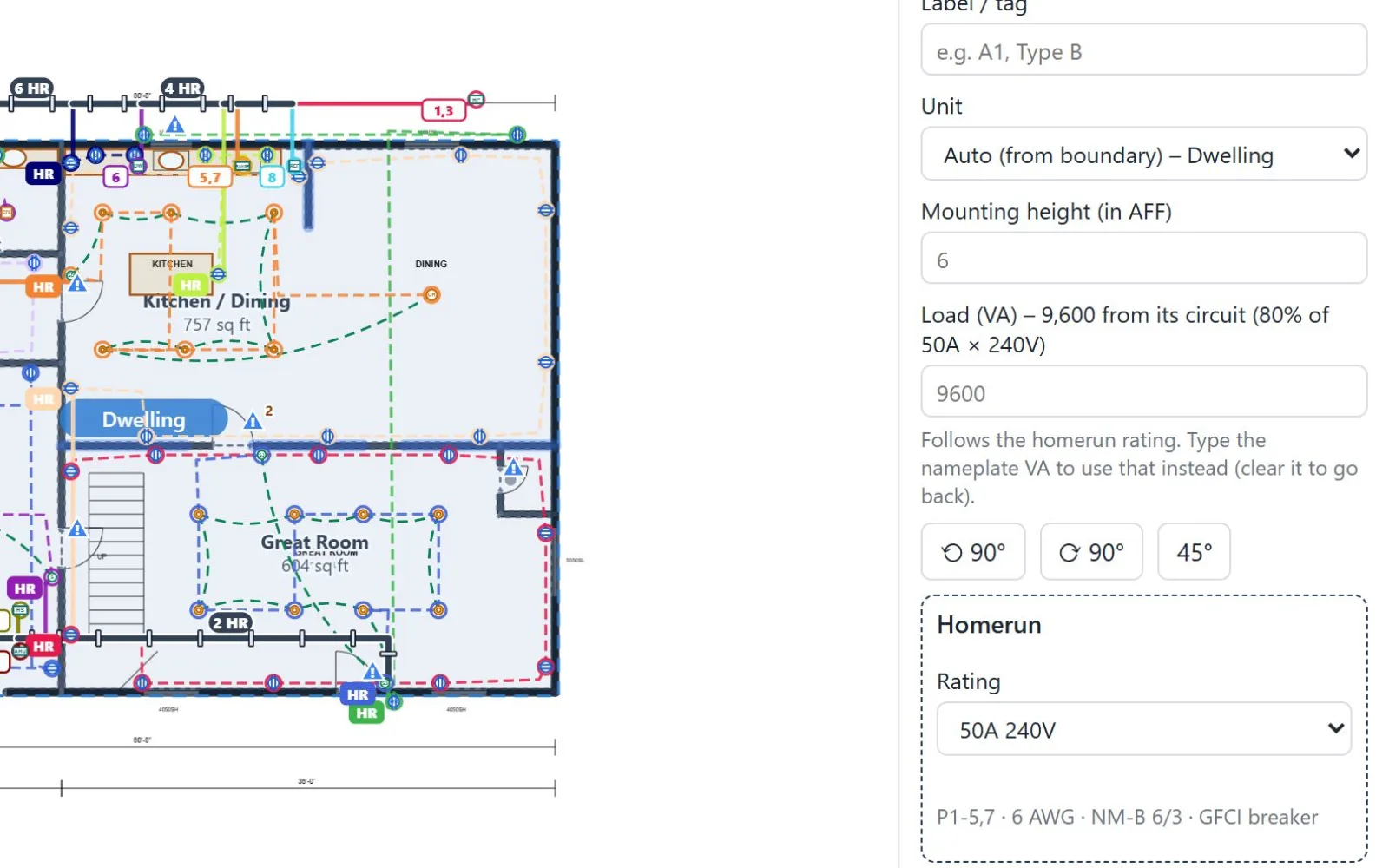Viewport: 1389px width, 868px height.
Task: Open the Homerun Rating dropdown
Action: [1143, 729]
